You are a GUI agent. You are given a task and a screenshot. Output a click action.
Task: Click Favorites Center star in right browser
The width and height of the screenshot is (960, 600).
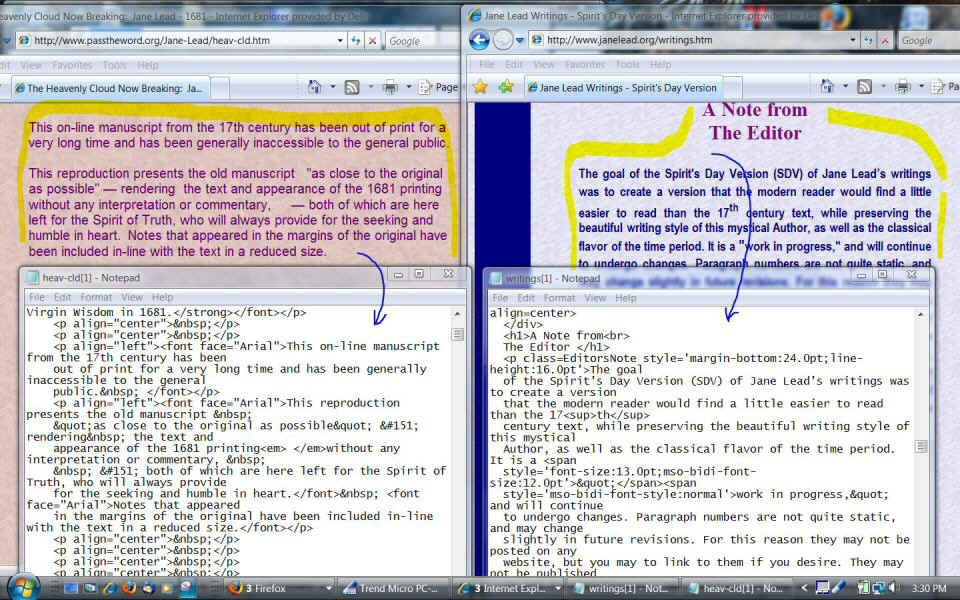[x=481, y=88]
